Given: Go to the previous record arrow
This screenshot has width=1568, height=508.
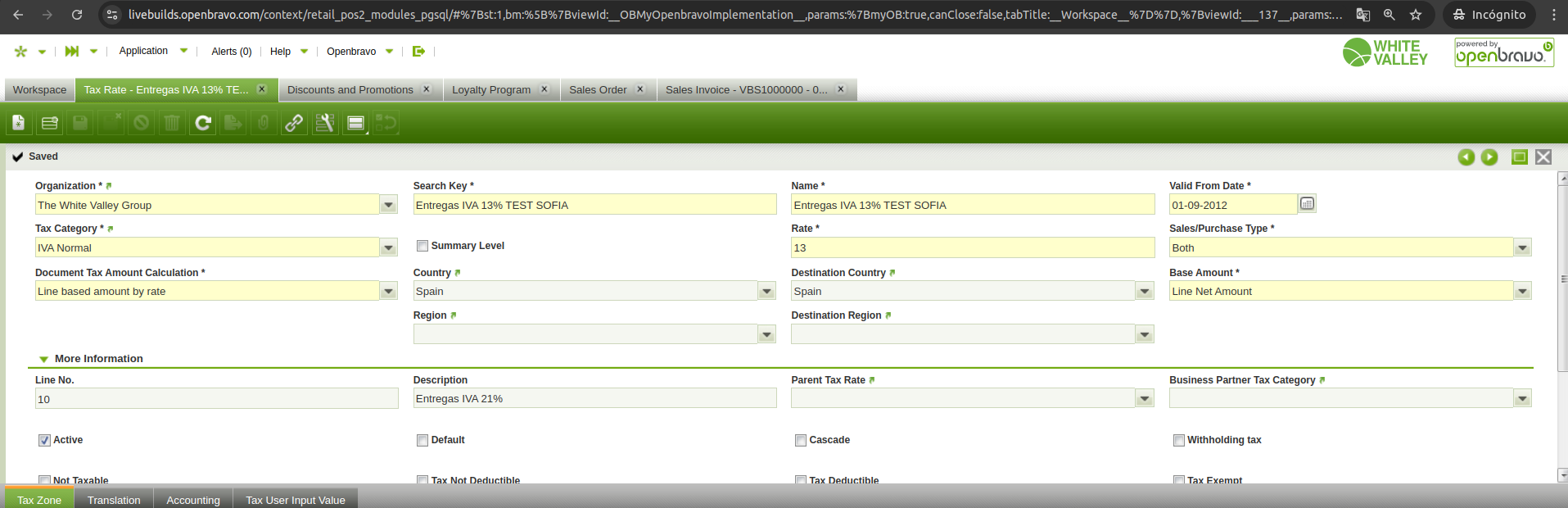Looking at the screenshot, I should [1466, 157].
